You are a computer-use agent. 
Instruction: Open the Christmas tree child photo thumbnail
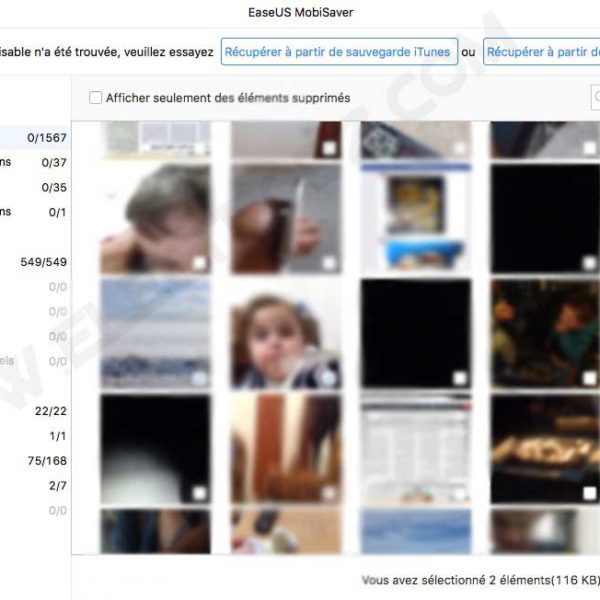[x=545, y=334]
